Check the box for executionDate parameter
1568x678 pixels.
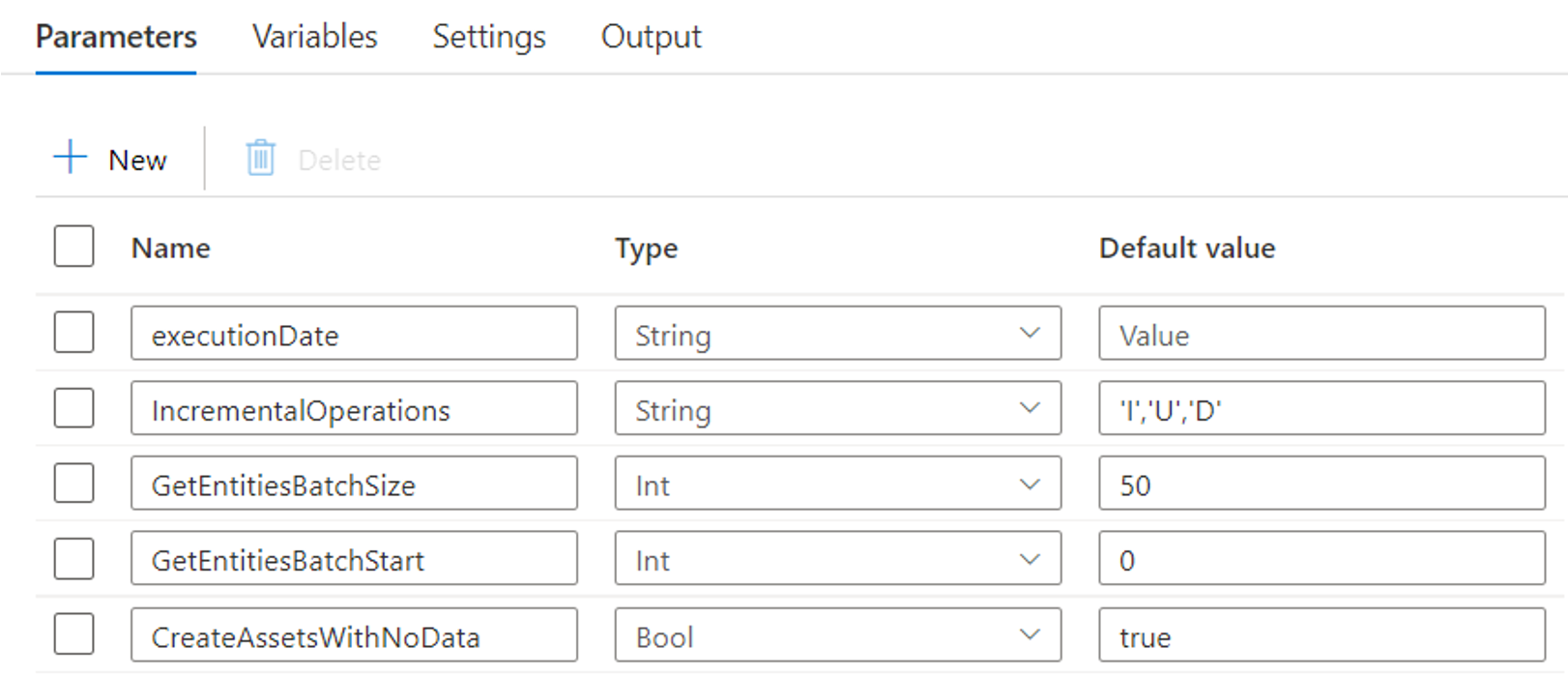[x=74, y=333]
